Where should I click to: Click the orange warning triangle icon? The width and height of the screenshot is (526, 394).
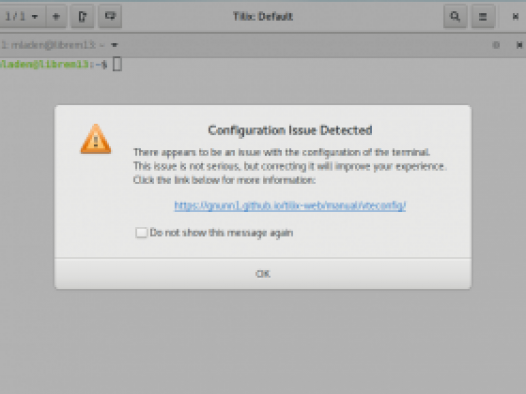coord(96,139)
